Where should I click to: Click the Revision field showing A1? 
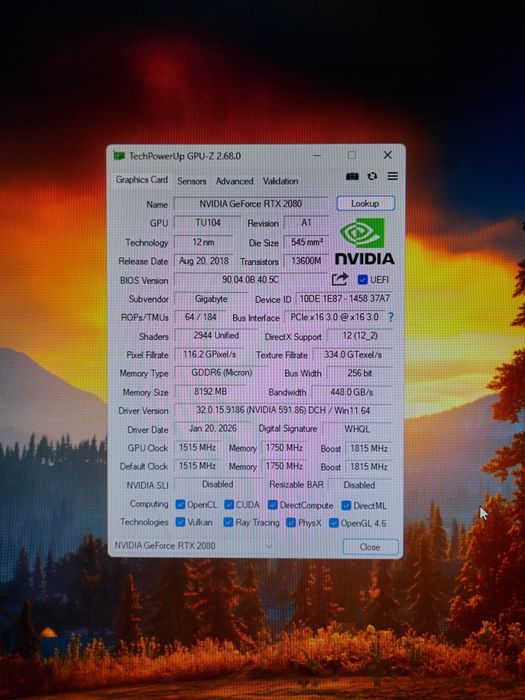point(306,222)
